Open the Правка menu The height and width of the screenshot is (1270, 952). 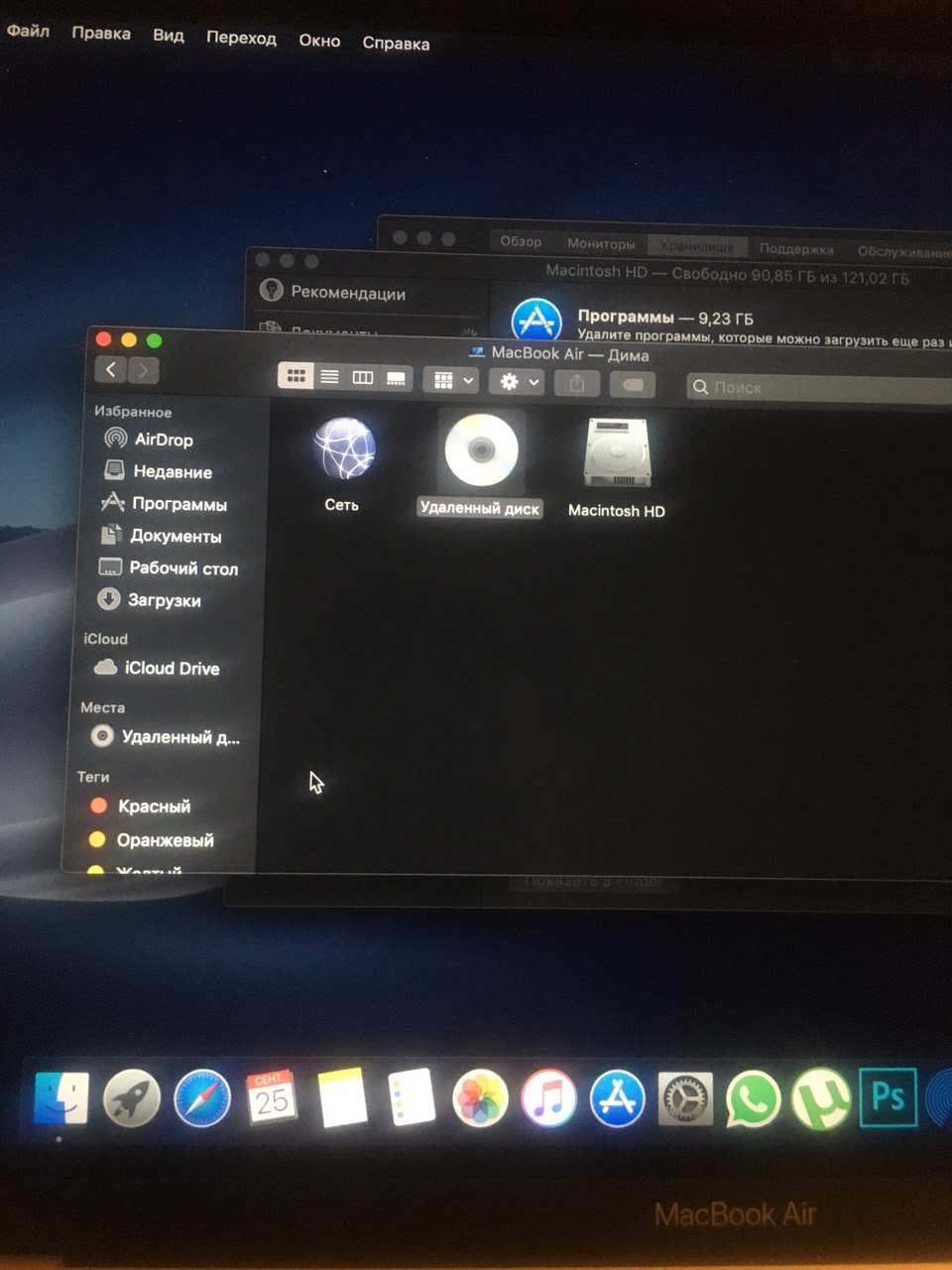[100, 33]
